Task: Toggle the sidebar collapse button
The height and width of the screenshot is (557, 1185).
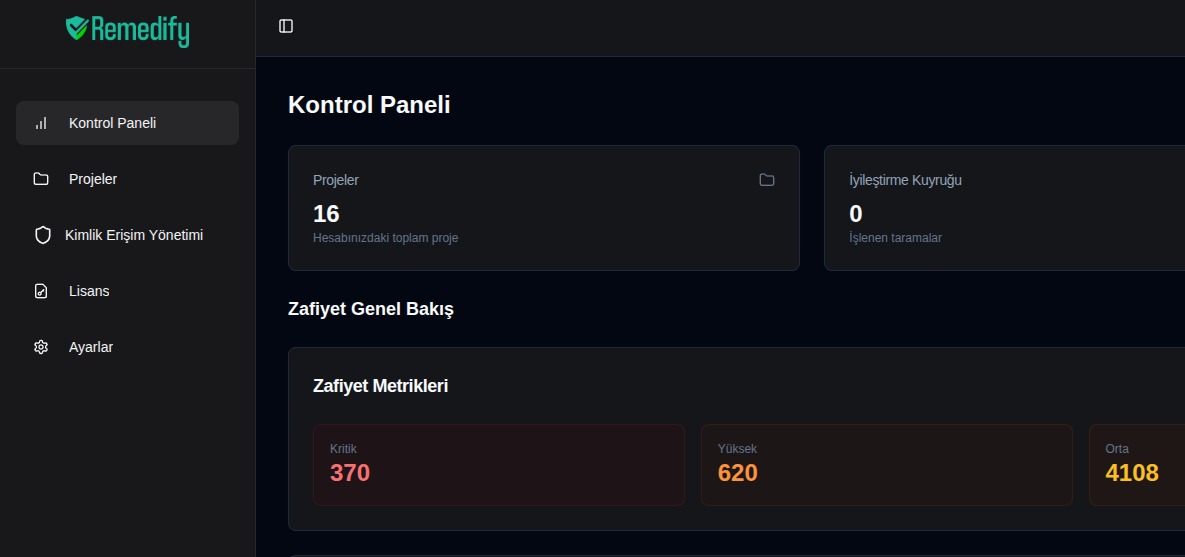Action: (x=286, y=26)
